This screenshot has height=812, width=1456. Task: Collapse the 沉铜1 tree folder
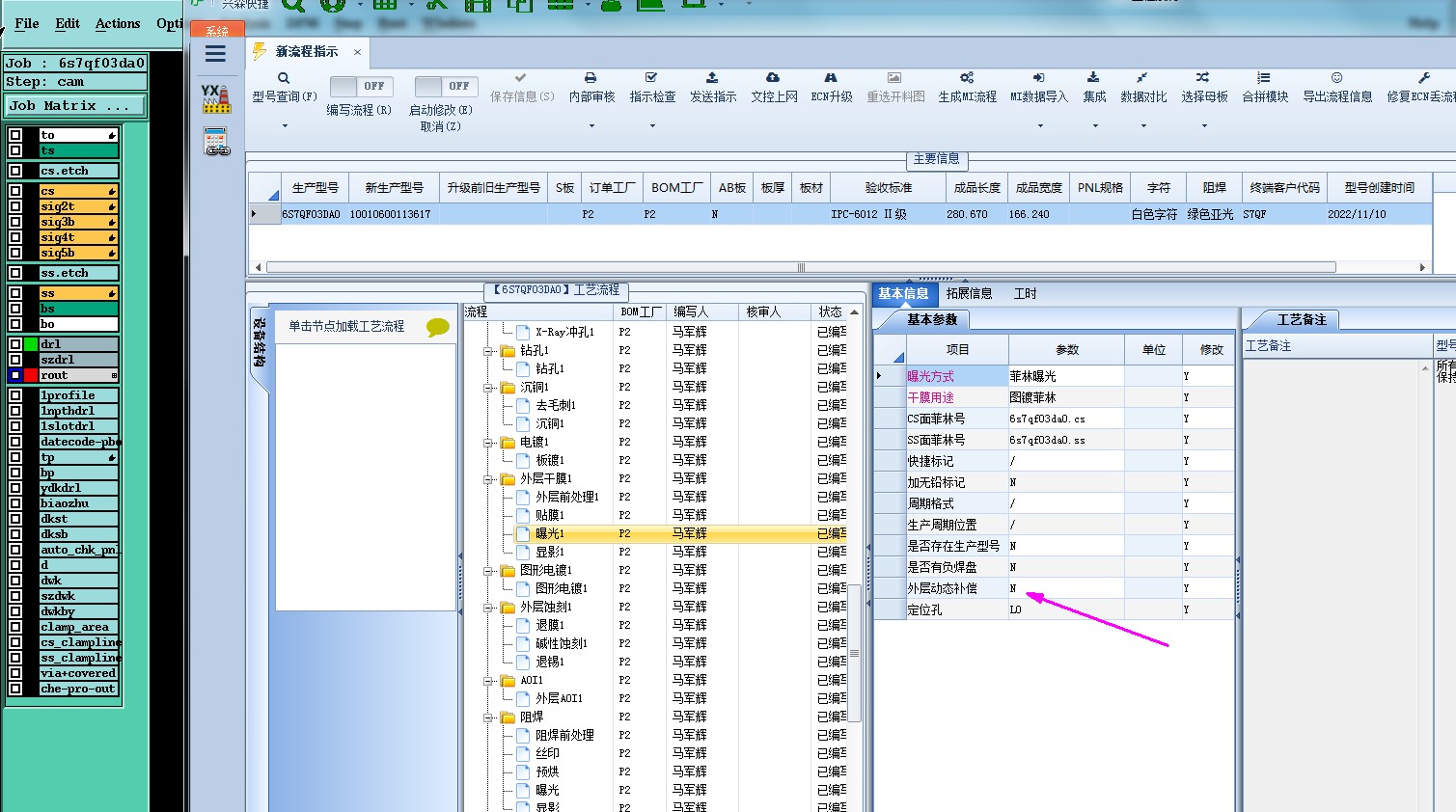click(x=488, y=388)
